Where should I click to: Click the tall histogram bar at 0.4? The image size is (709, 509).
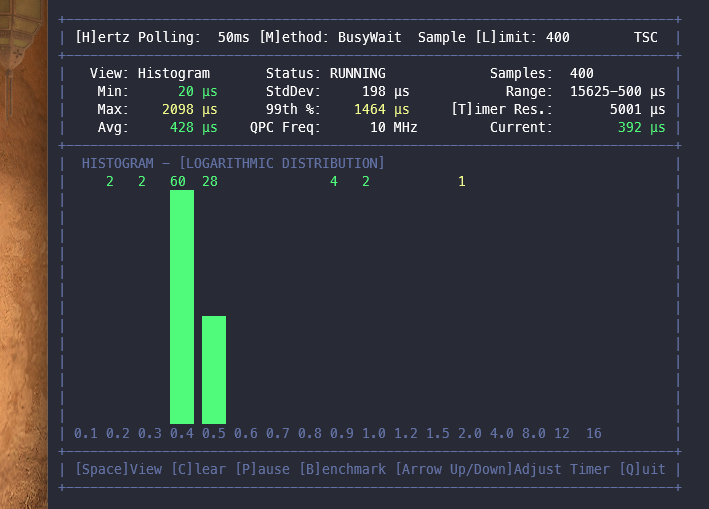click(x=182, y=307)
